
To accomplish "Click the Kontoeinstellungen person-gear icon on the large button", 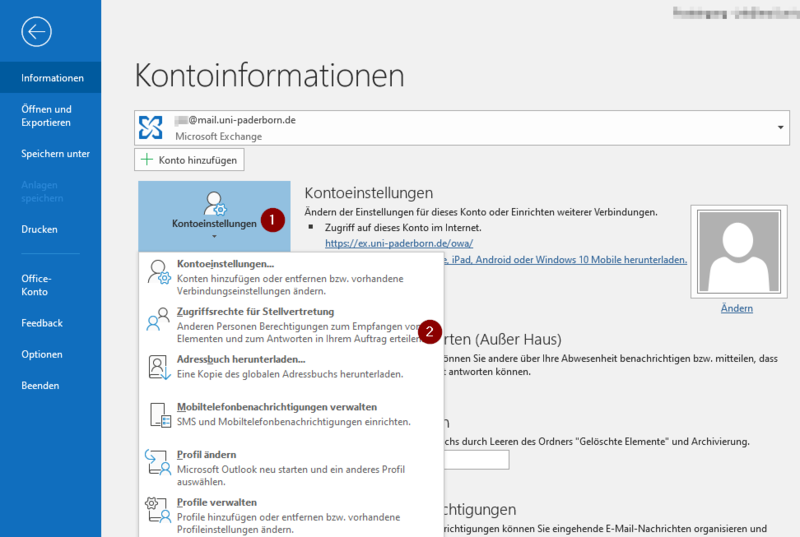I will coord(215,203).
